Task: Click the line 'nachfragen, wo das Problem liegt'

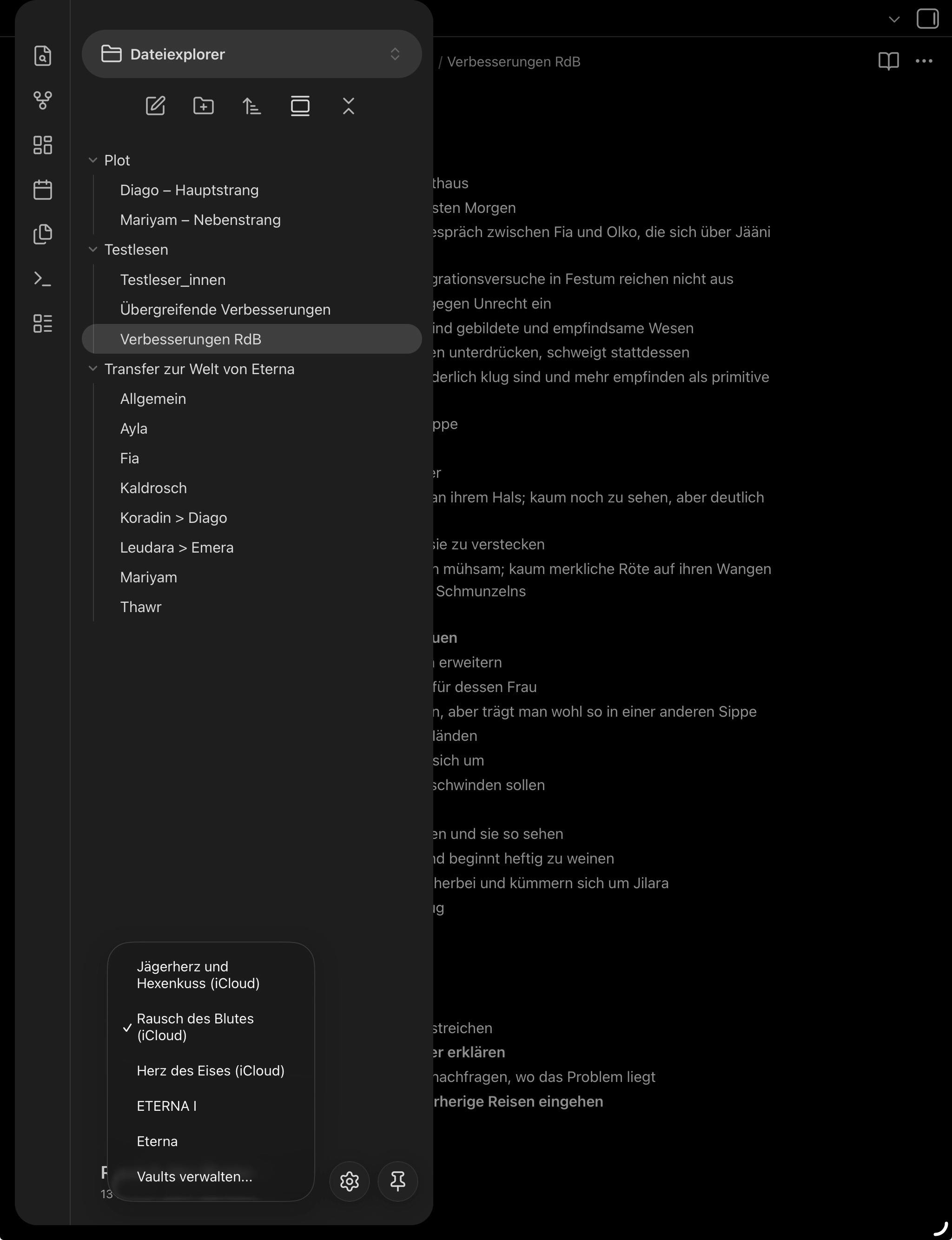Action: pyautogui.click(x=544, y=1077)
